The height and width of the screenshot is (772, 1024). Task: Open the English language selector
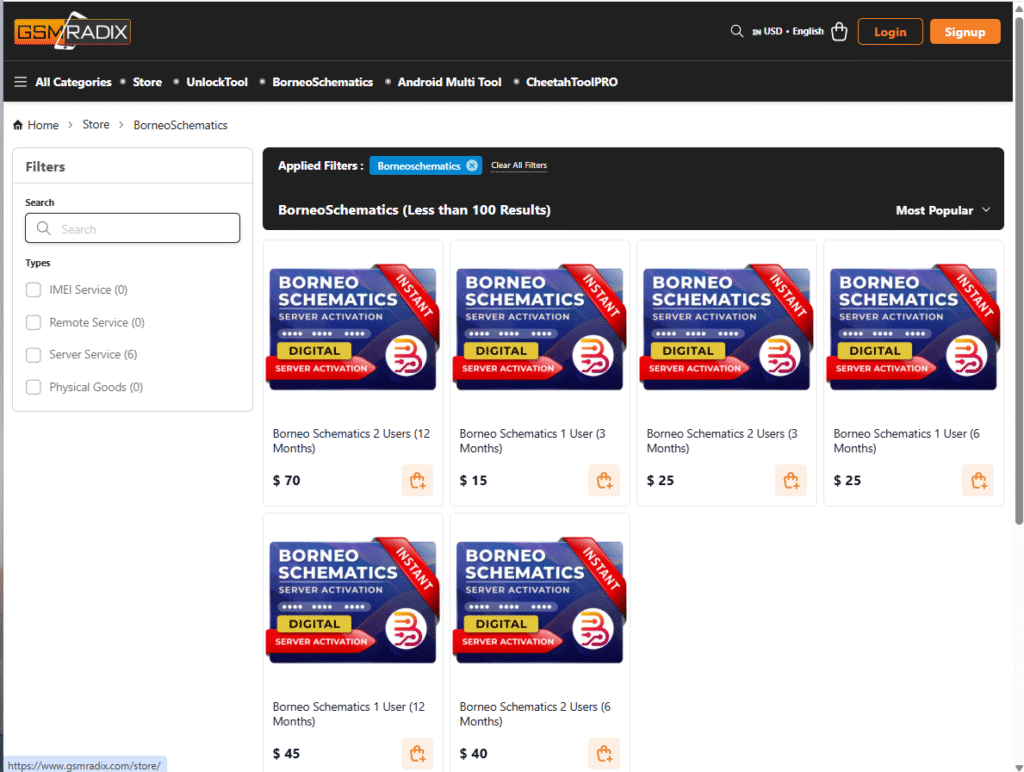(806, 31)
